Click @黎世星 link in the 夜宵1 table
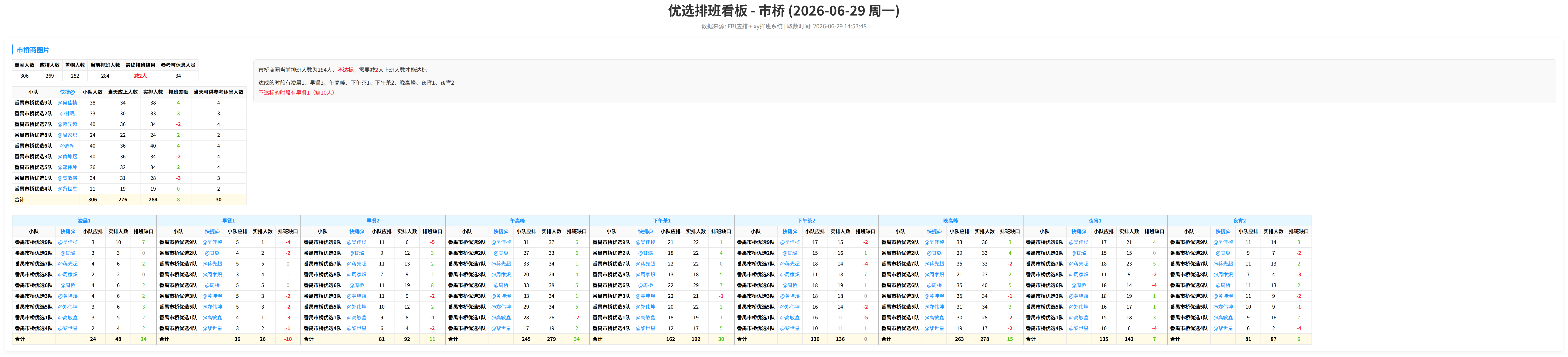Screen dimensions: 1568x357 1079,328
